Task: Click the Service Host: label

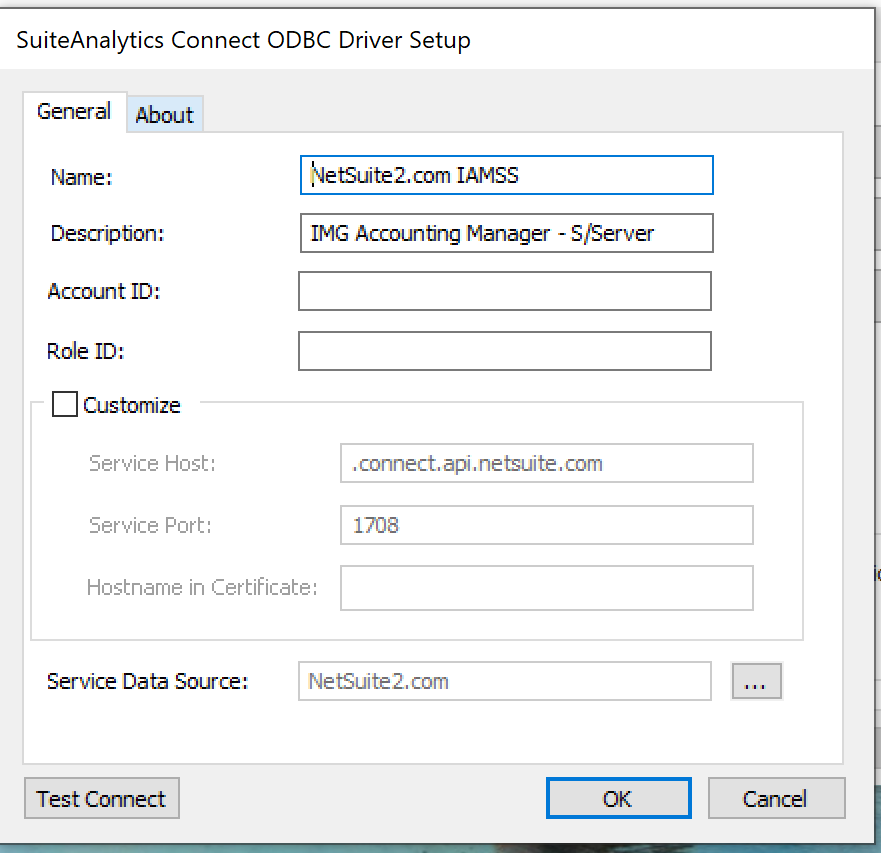Action: 152,463
